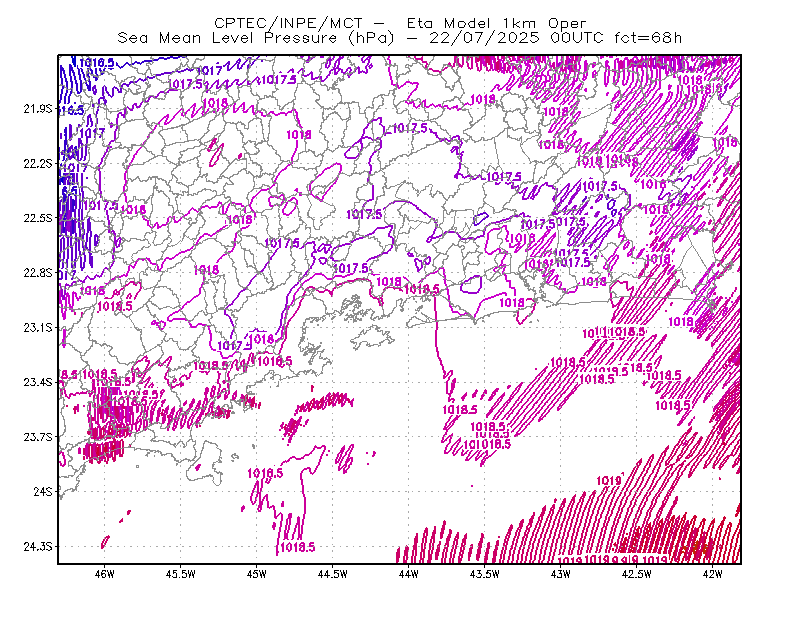Click the 23.7S latitude axis label
The image size is (800, 618).
coord(38,437)
